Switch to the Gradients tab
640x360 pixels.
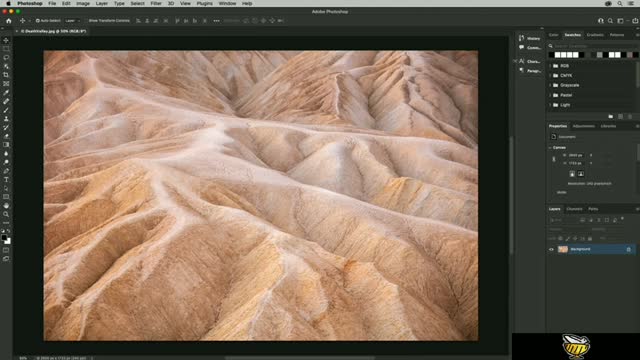595,35
